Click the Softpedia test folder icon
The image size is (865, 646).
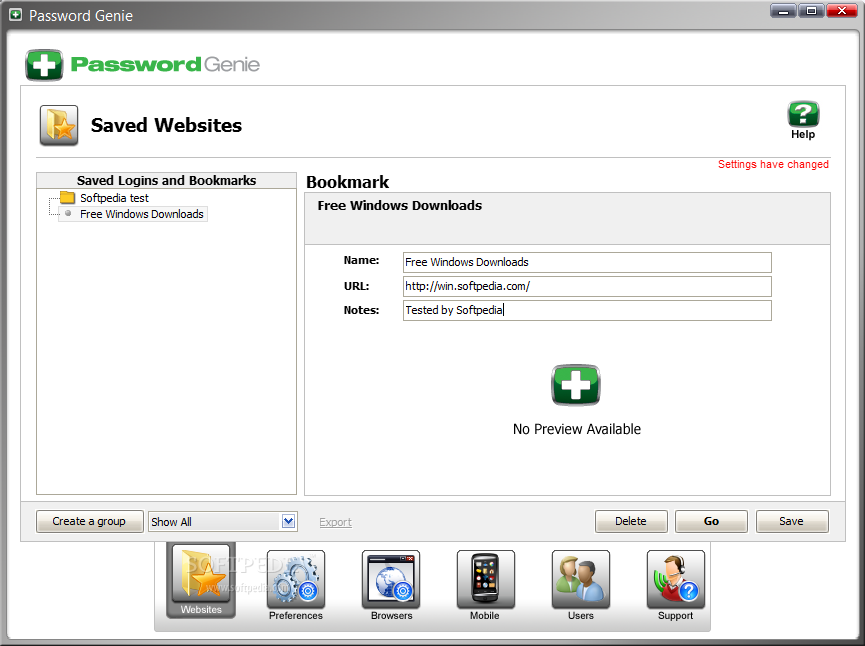[x=67, y=197]
